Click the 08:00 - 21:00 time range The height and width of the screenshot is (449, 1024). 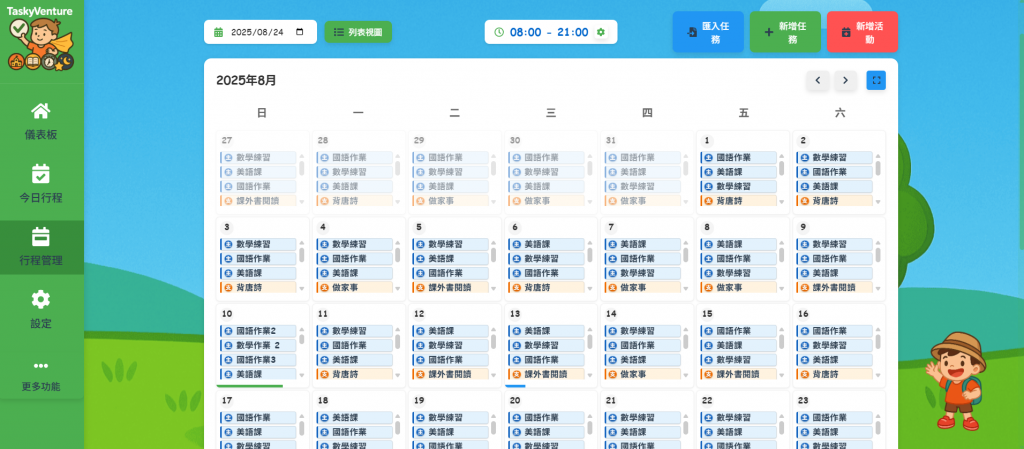[x=549, y=32]
